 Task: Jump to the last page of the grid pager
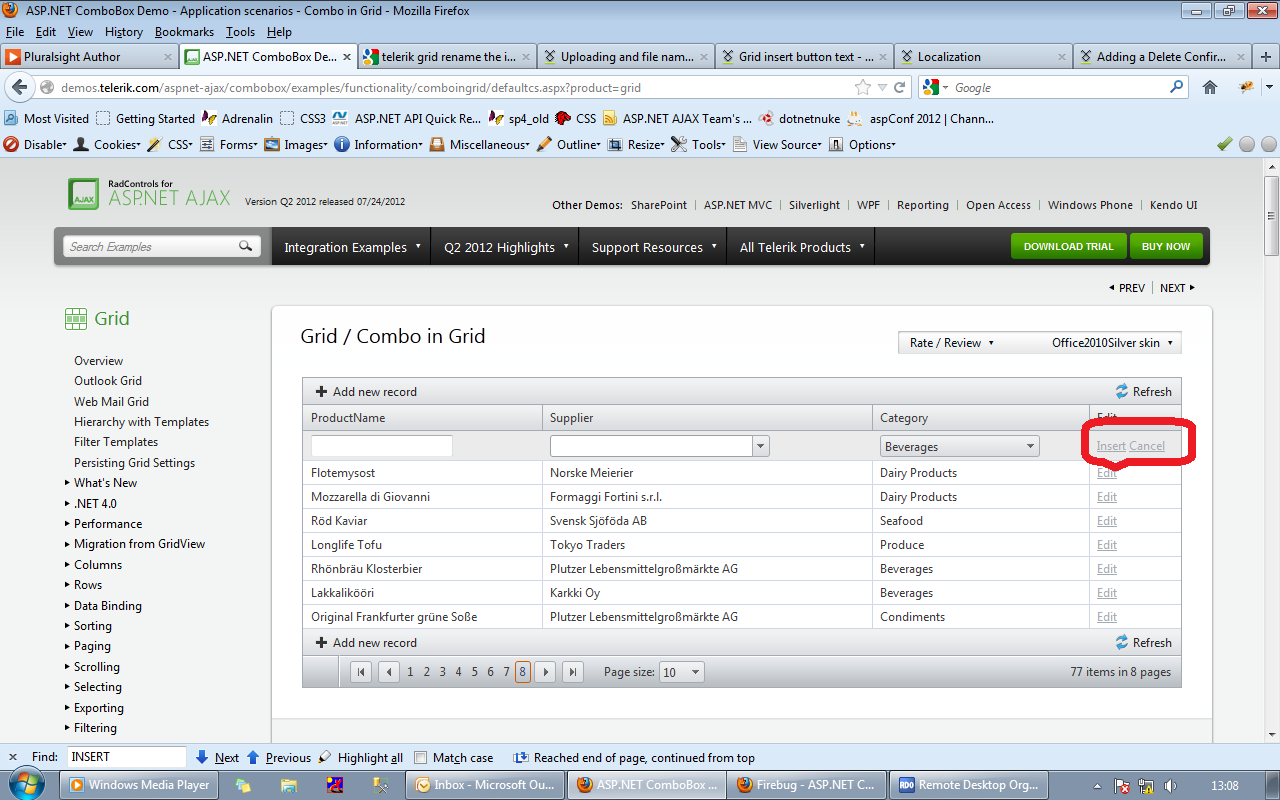click(x=573, y=672)
